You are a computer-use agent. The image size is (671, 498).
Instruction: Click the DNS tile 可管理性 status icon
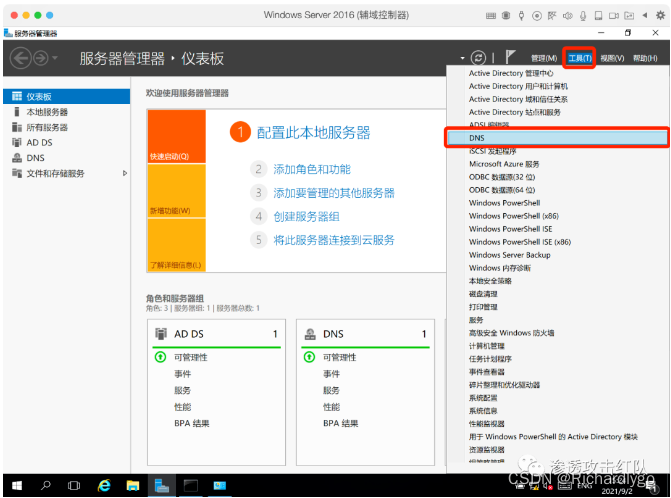pyautogui.click(x=309, y=357)
